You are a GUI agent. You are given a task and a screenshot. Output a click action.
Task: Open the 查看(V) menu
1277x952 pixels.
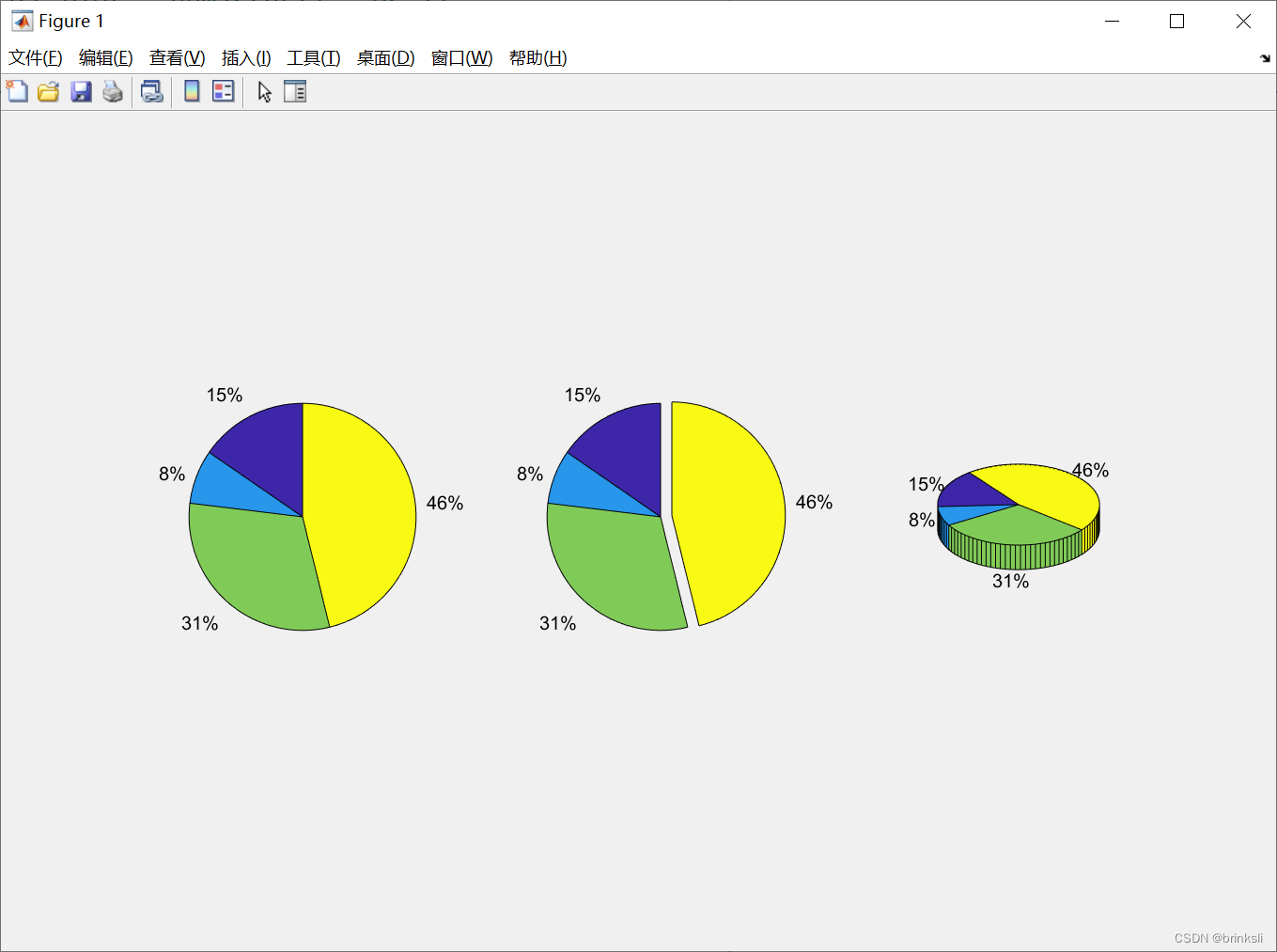click(178, 58)
